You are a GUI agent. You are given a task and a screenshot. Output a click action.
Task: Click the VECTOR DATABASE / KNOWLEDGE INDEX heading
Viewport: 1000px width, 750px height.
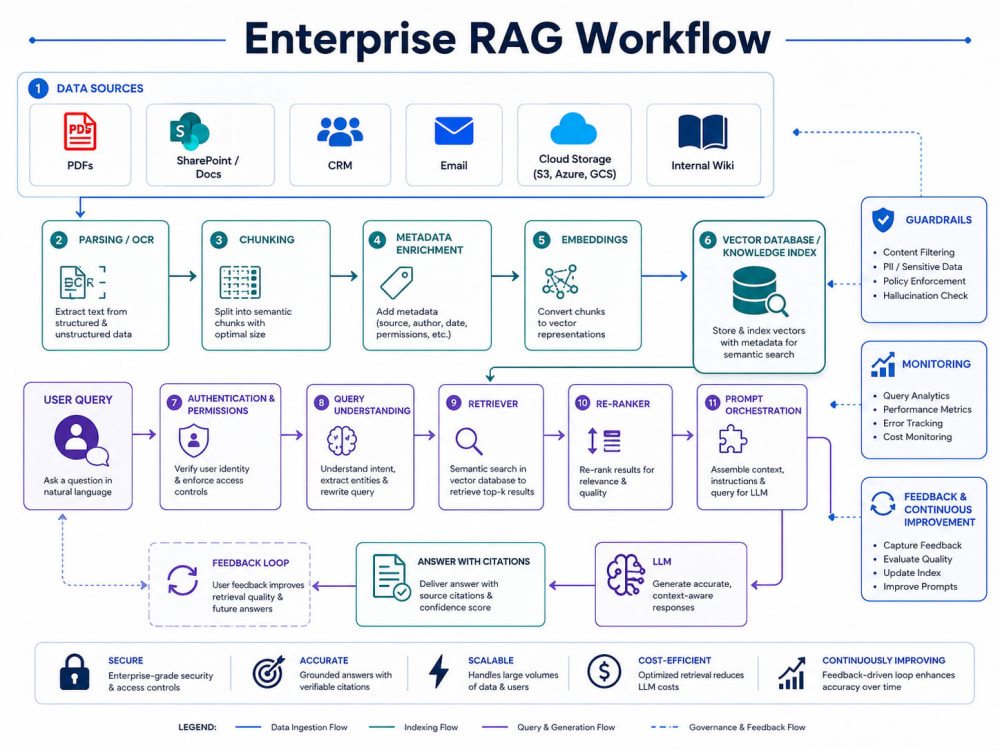[770, 246]
